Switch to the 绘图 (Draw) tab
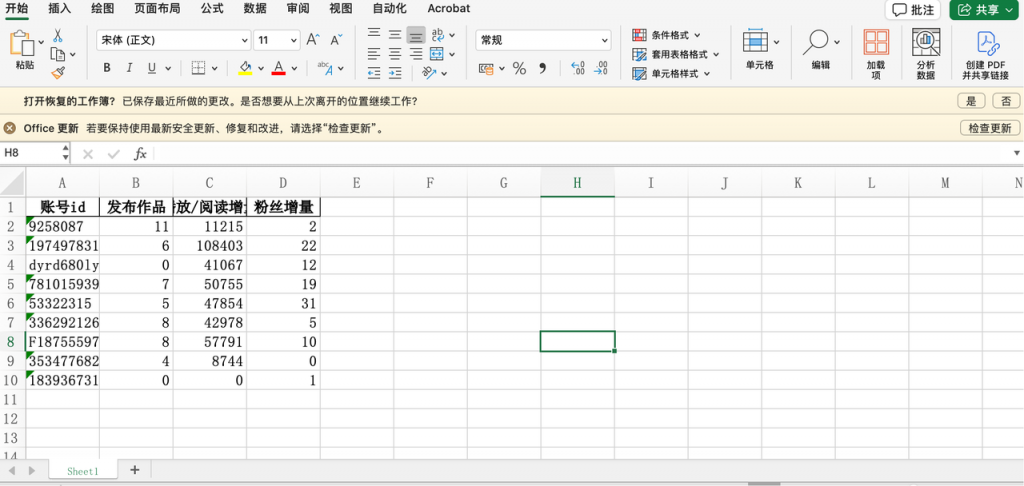The image size is (1024, 486). 103,8
